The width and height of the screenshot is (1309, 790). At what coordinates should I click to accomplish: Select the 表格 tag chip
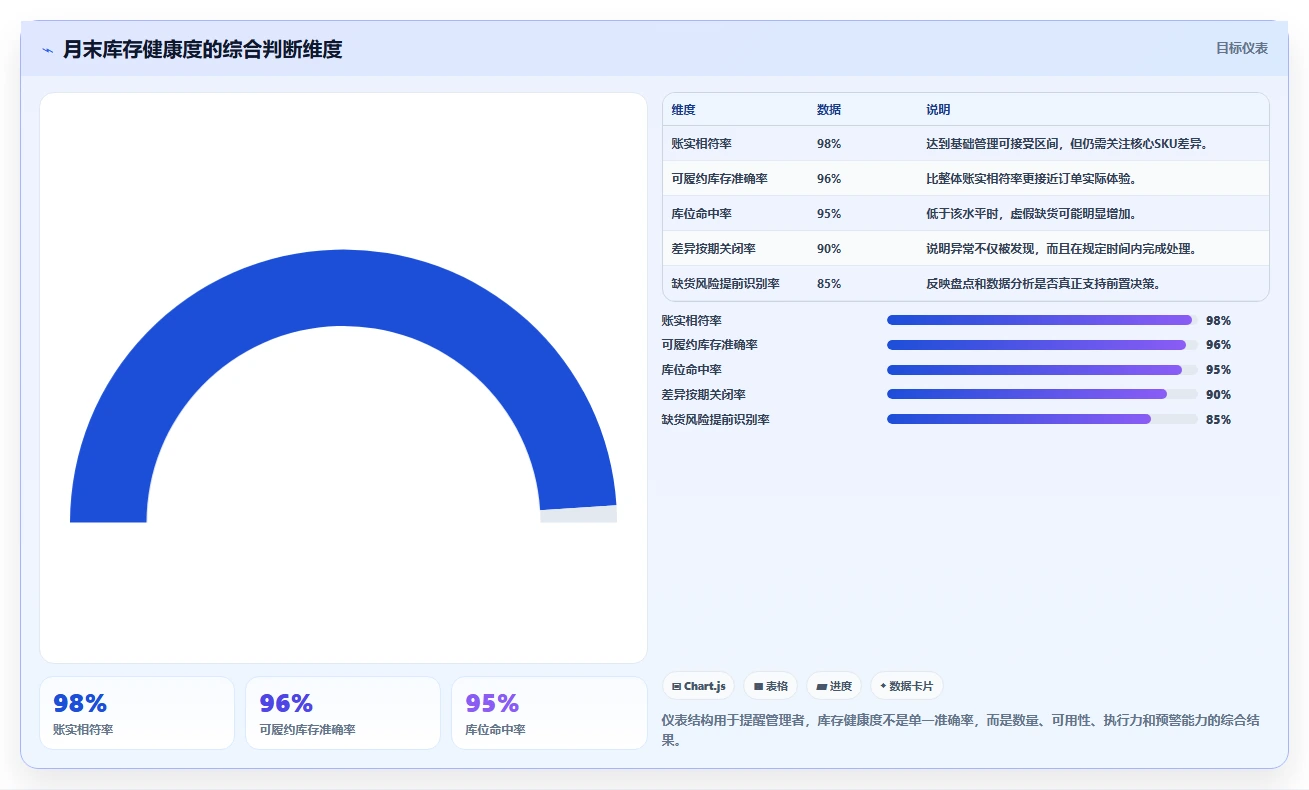point(770,686)
